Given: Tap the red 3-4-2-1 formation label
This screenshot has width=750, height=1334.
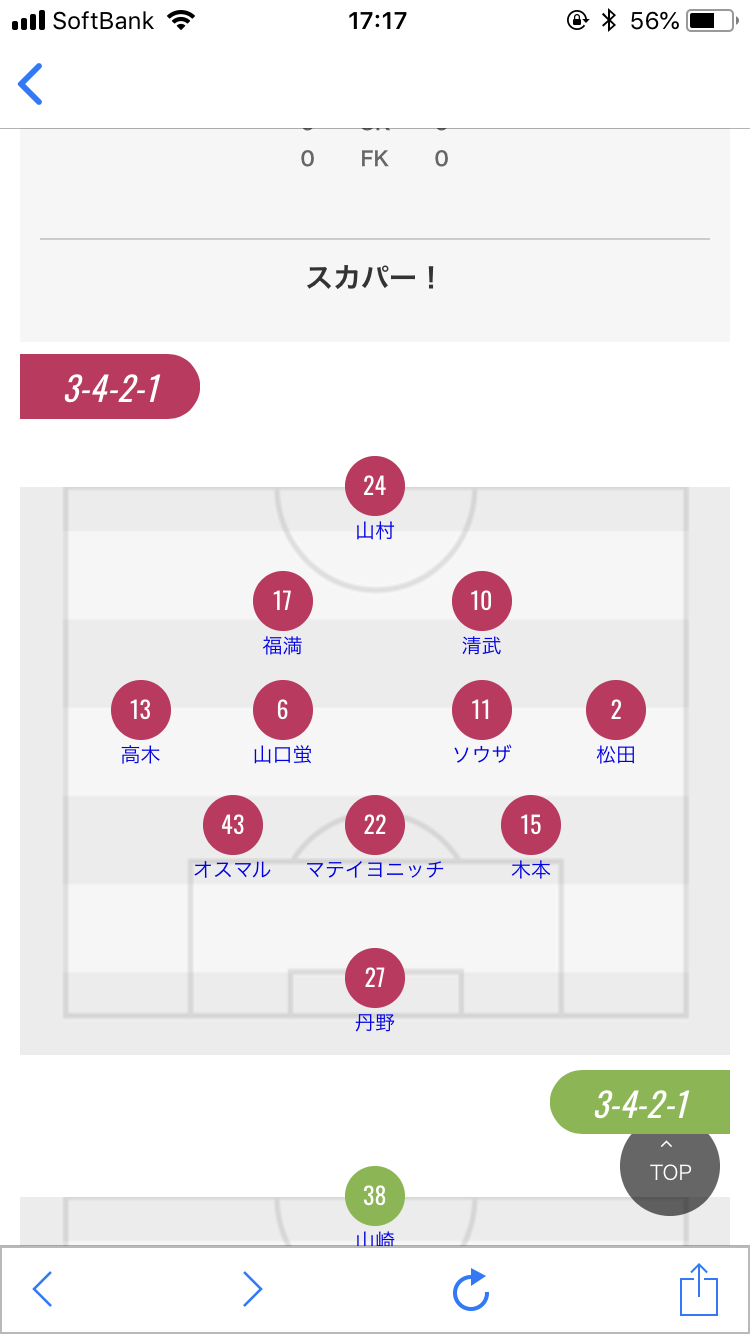Looking at the screenshot, I should click(x=110, y=387).
